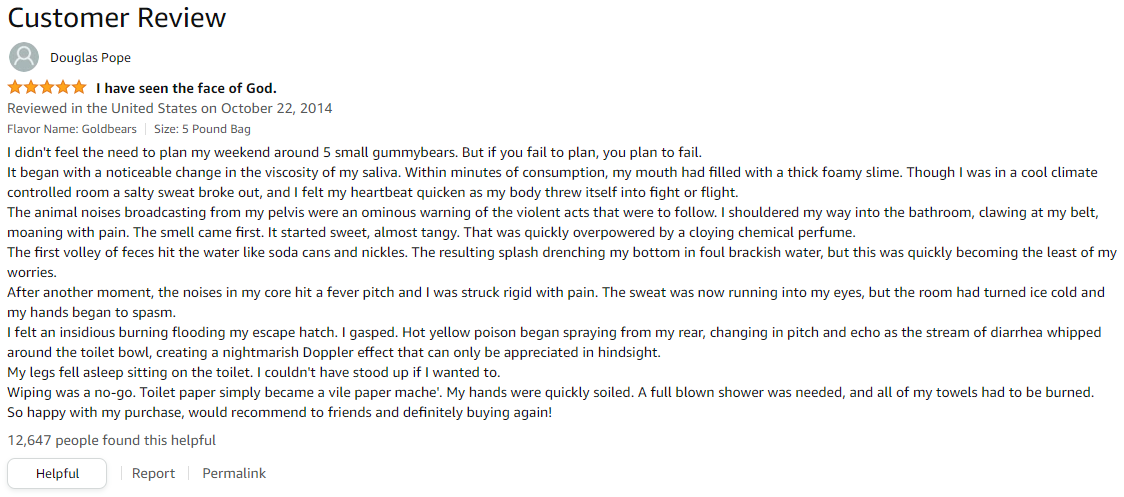Viewport: 1124px width, 497px height.
Task: Click the fifth orange rating star
Action: pos(78,88)
